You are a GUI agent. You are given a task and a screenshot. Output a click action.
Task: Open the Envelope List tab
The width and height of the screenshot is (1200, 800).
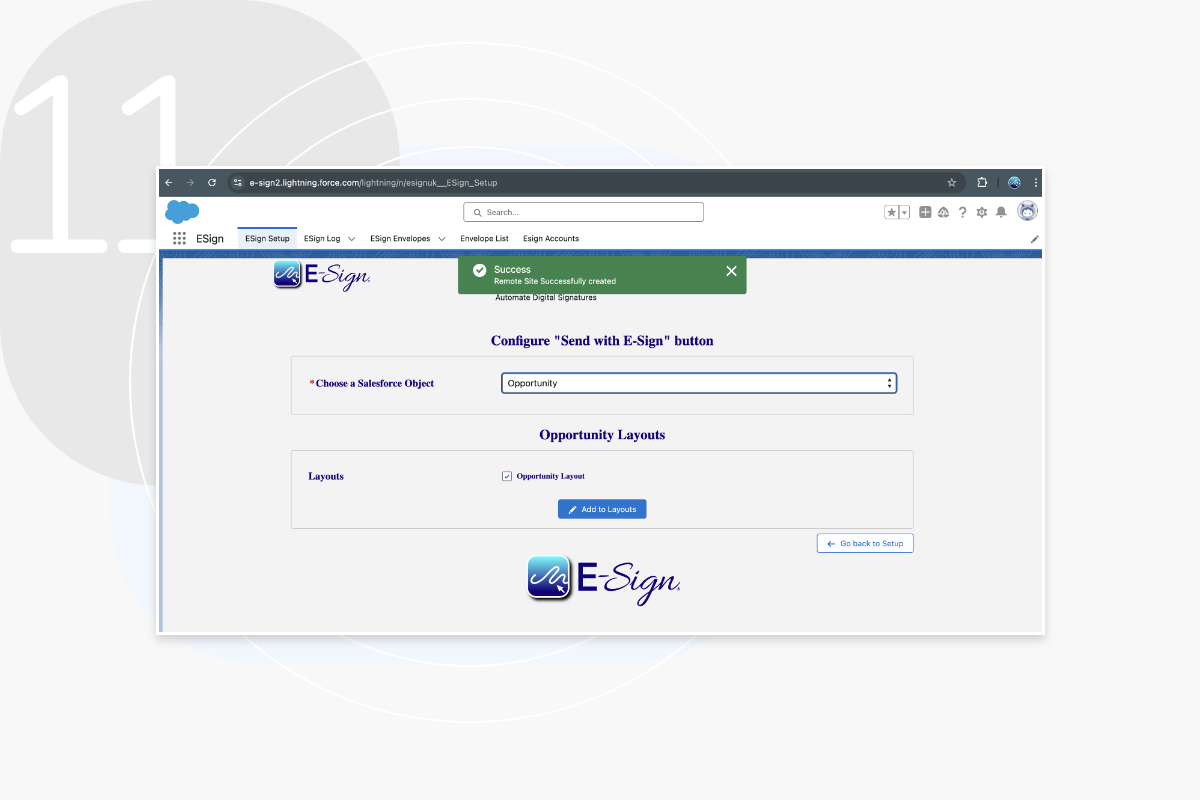(x=484, y=239)
